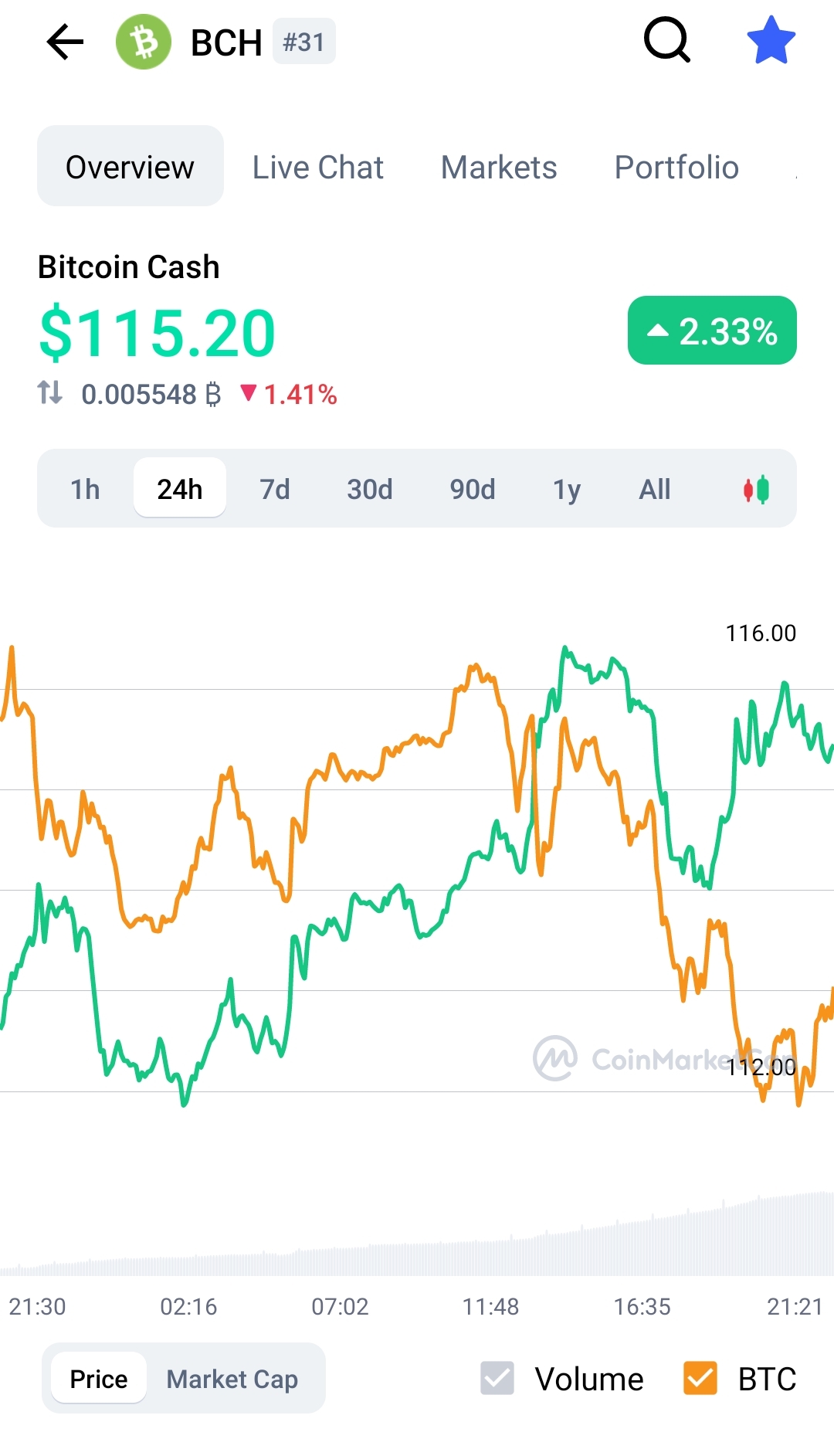Go to the Markets tab

pyautogui.click(x=499, y=167)
